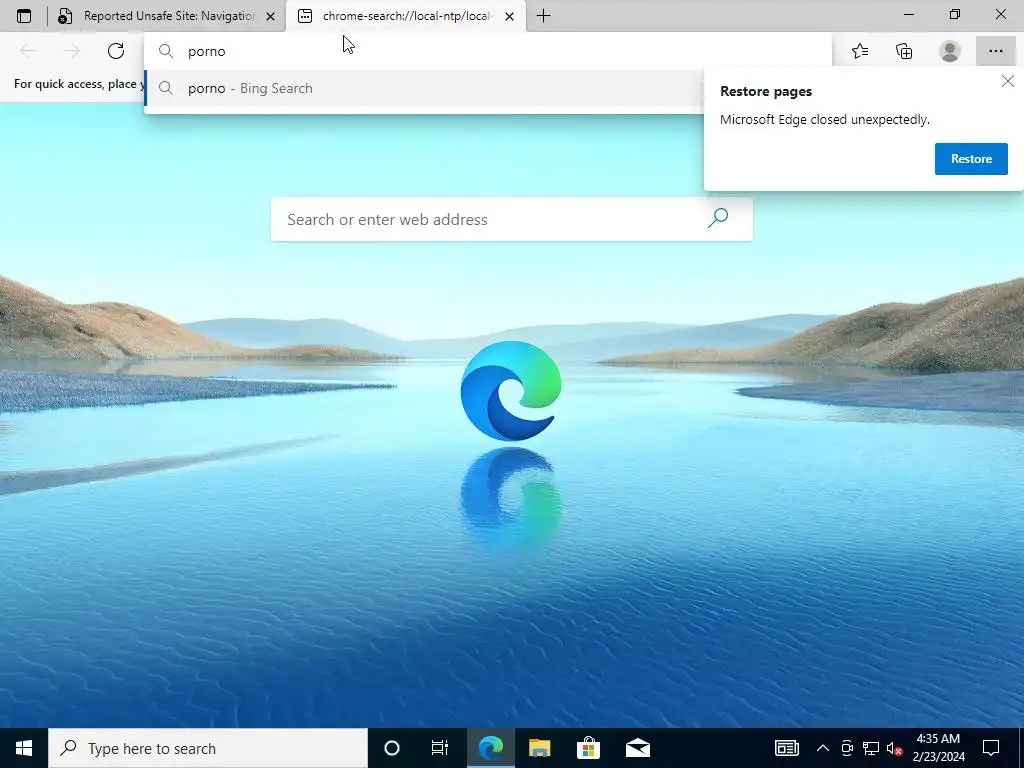Open Task View on the taskbar

(x=440, y=748)
